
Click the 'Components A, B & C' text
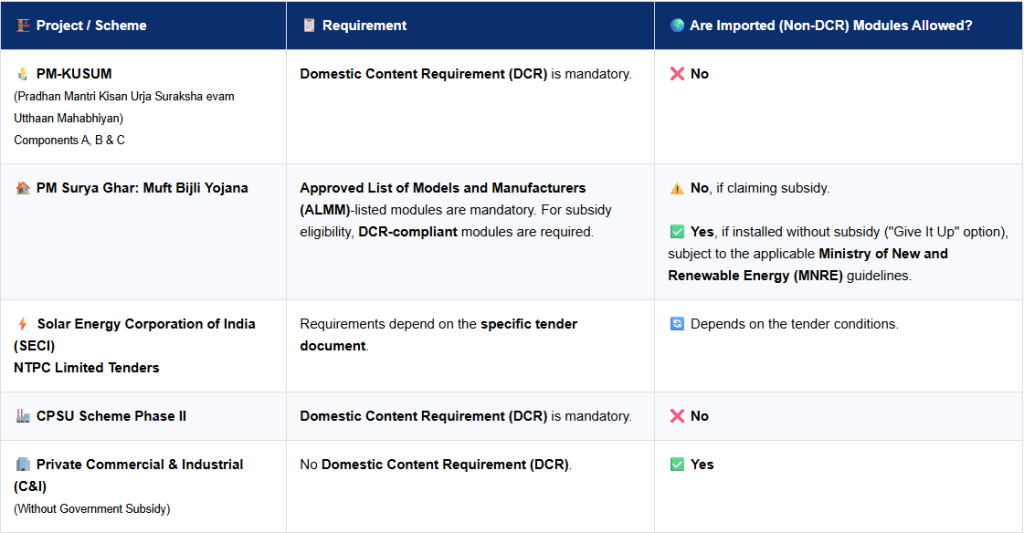point(69,140)
